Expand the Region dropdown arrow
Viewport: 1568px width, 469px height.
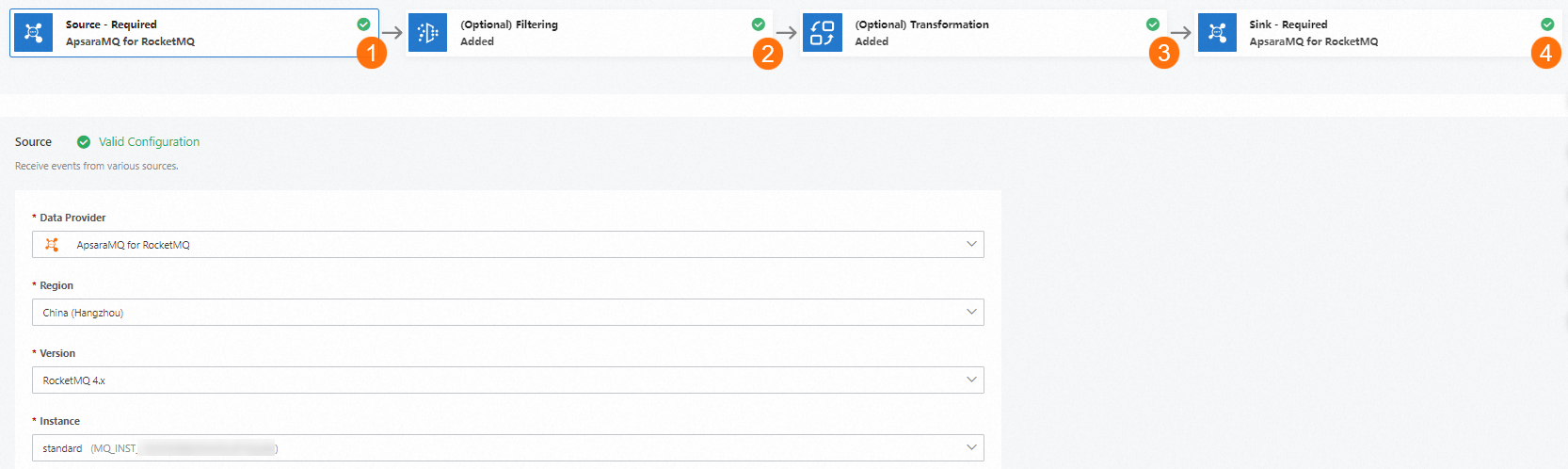[971, 313]
